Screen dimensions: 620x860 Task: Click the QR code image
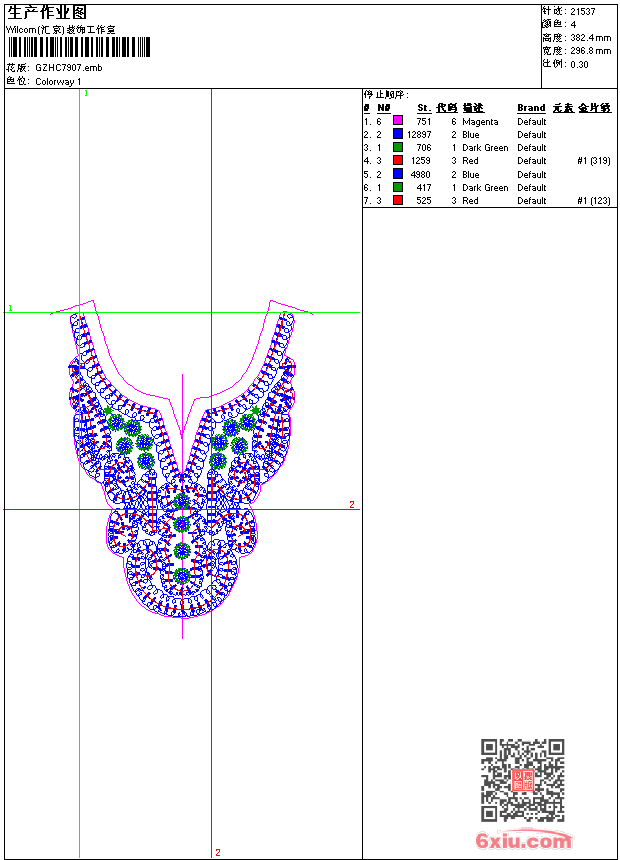(x=522, y=780)
